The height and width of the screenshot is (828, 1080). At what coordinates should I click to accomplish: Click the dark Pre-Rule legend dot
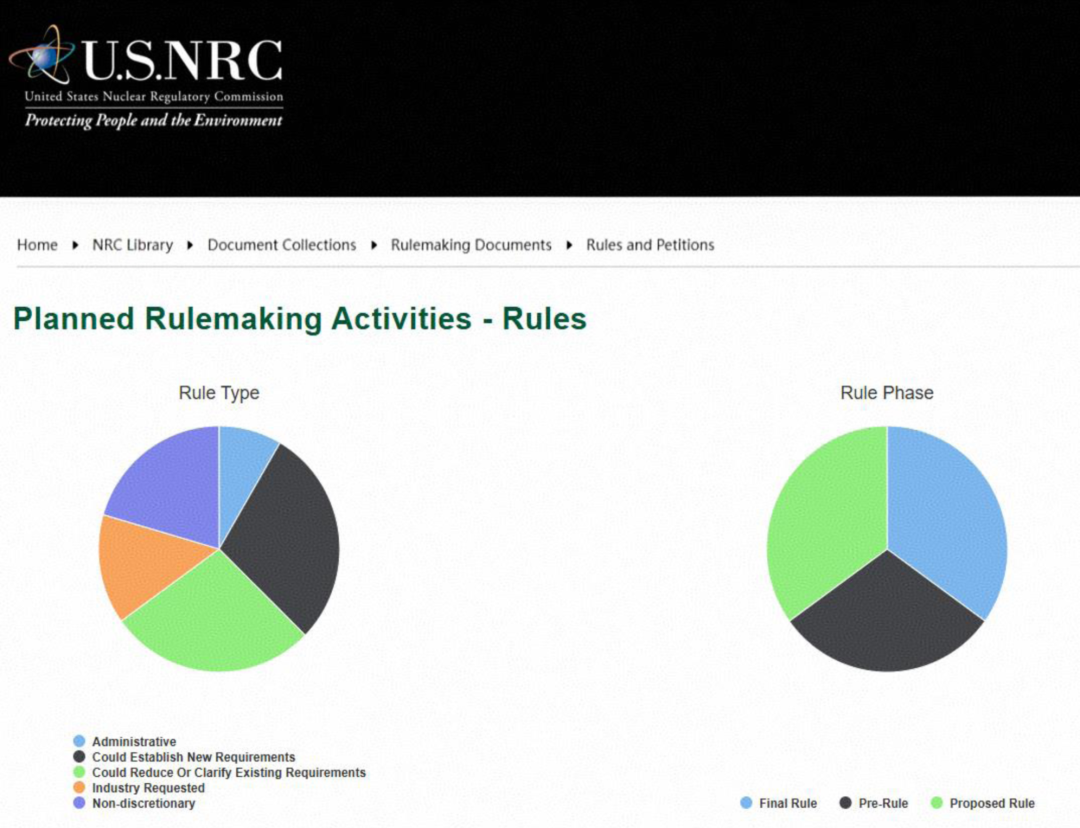coord(846,803)
